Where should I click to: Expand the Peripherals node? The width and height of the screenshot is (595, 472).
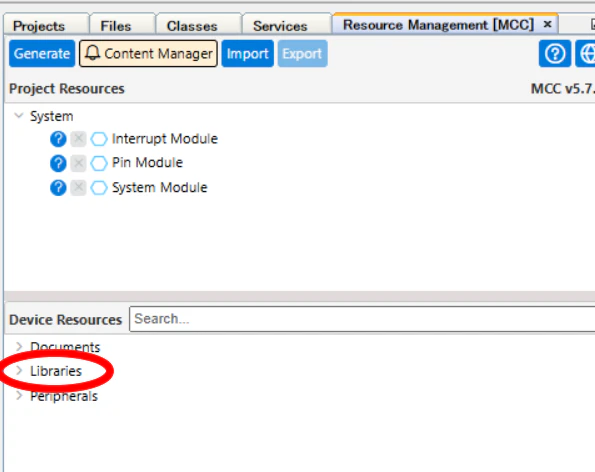tap(19, 395)
